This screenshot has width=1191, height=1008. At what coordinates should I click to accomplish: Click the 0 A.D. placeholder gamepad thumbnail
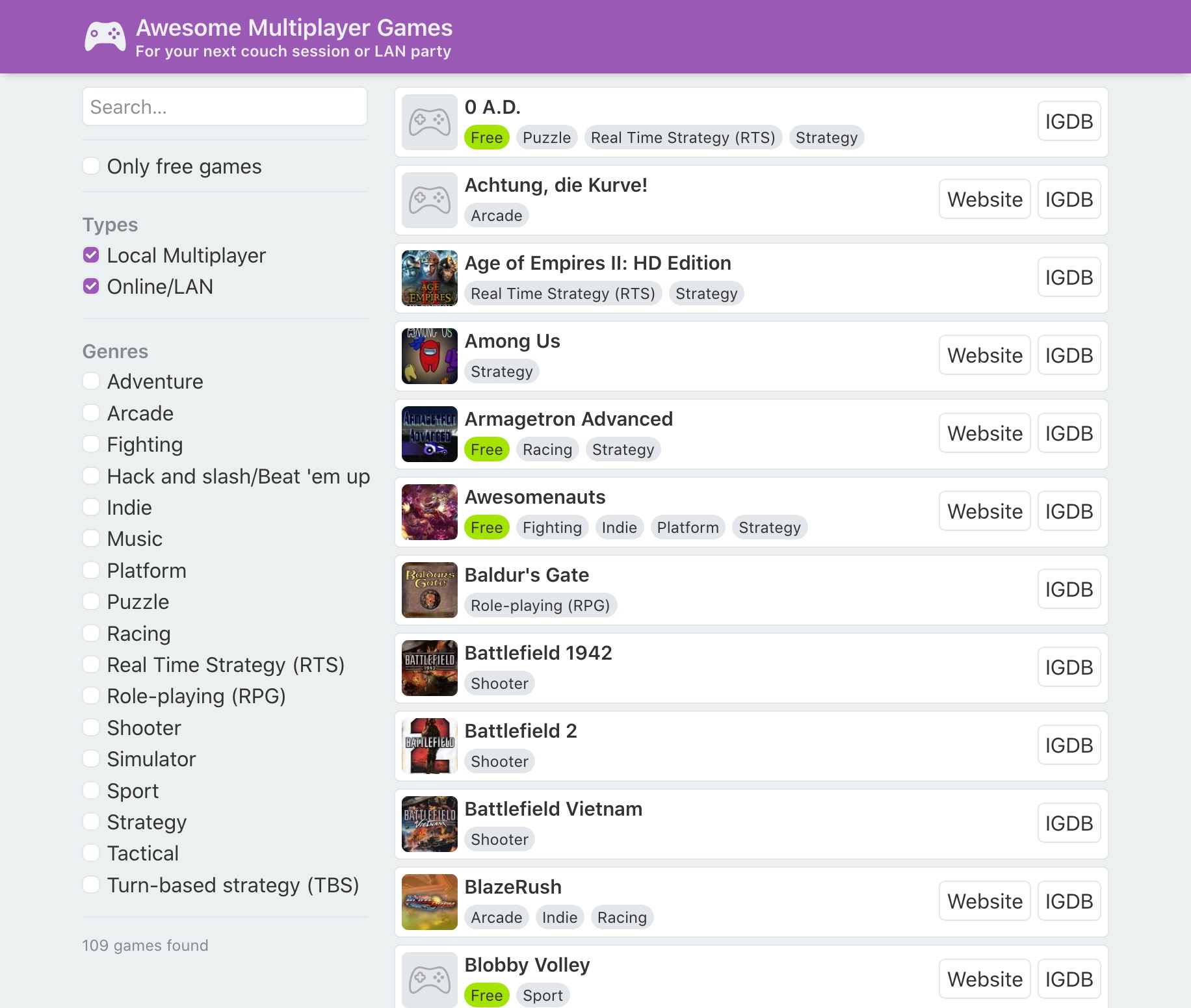(x=430, y=122)
